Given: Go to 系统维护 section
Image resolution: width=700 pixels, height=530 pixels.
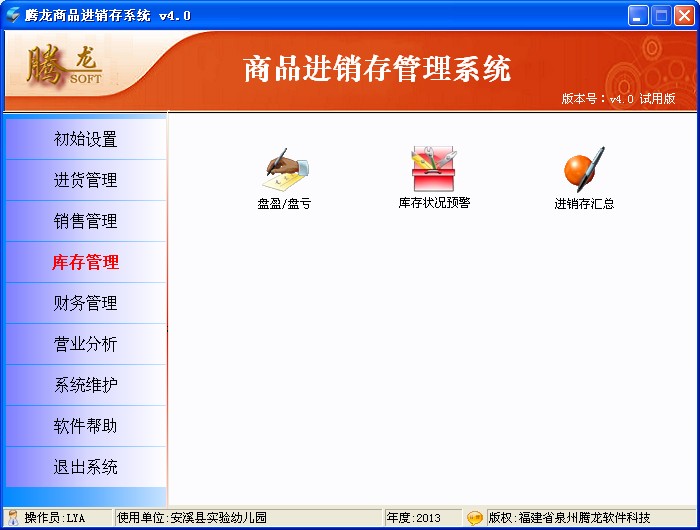Looking at the screenshot, I should 86,385.
